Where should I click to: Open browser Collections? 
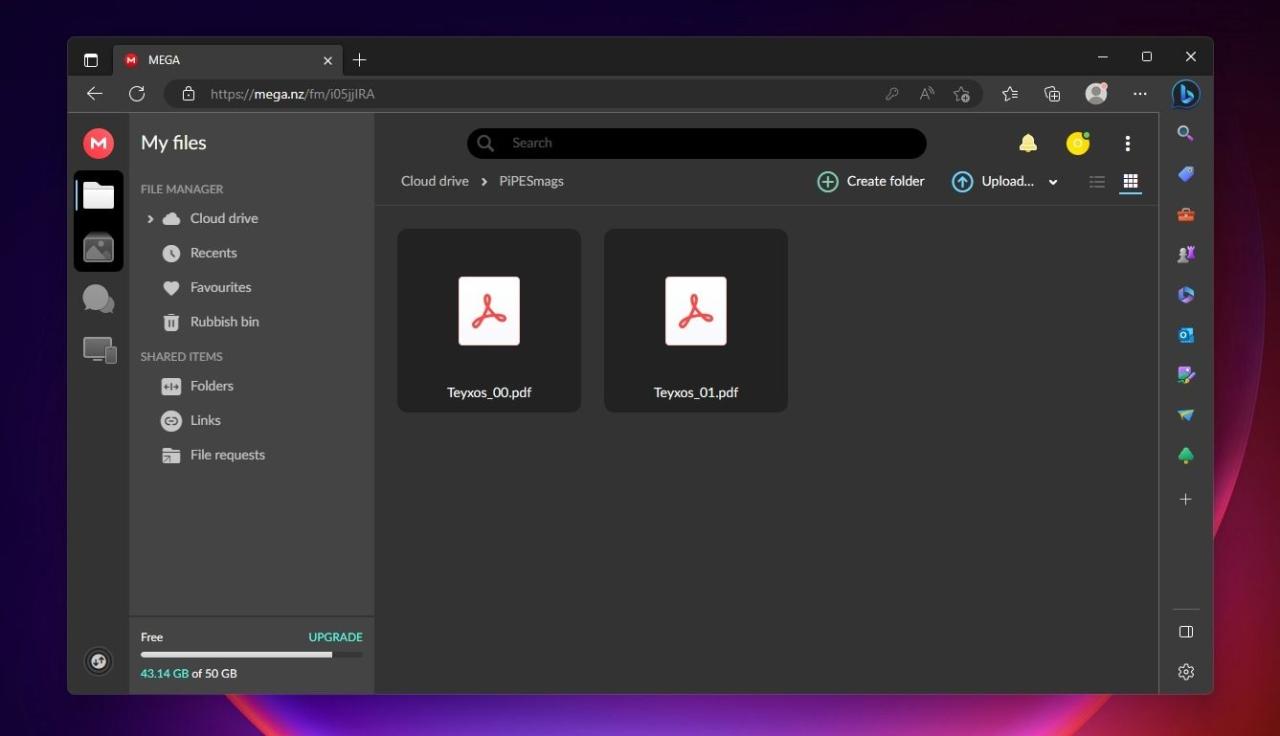click(x=1052, y=94)
